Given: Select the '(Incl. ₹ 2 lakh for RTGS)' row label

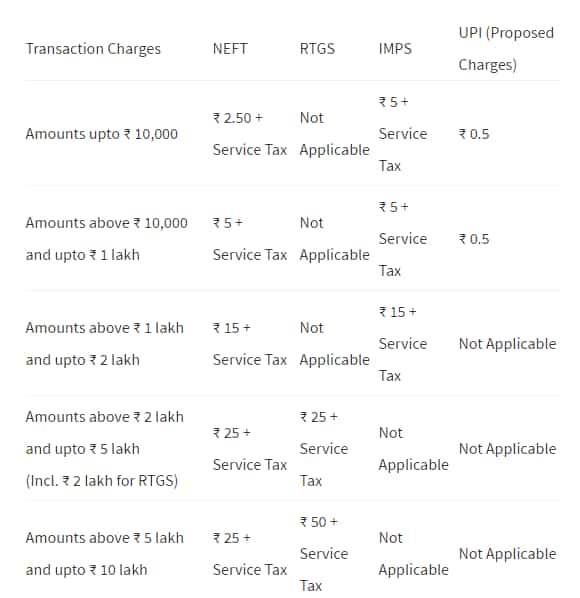Looking at the screenshot, I should pyautogui.click(x=102, y=481).
